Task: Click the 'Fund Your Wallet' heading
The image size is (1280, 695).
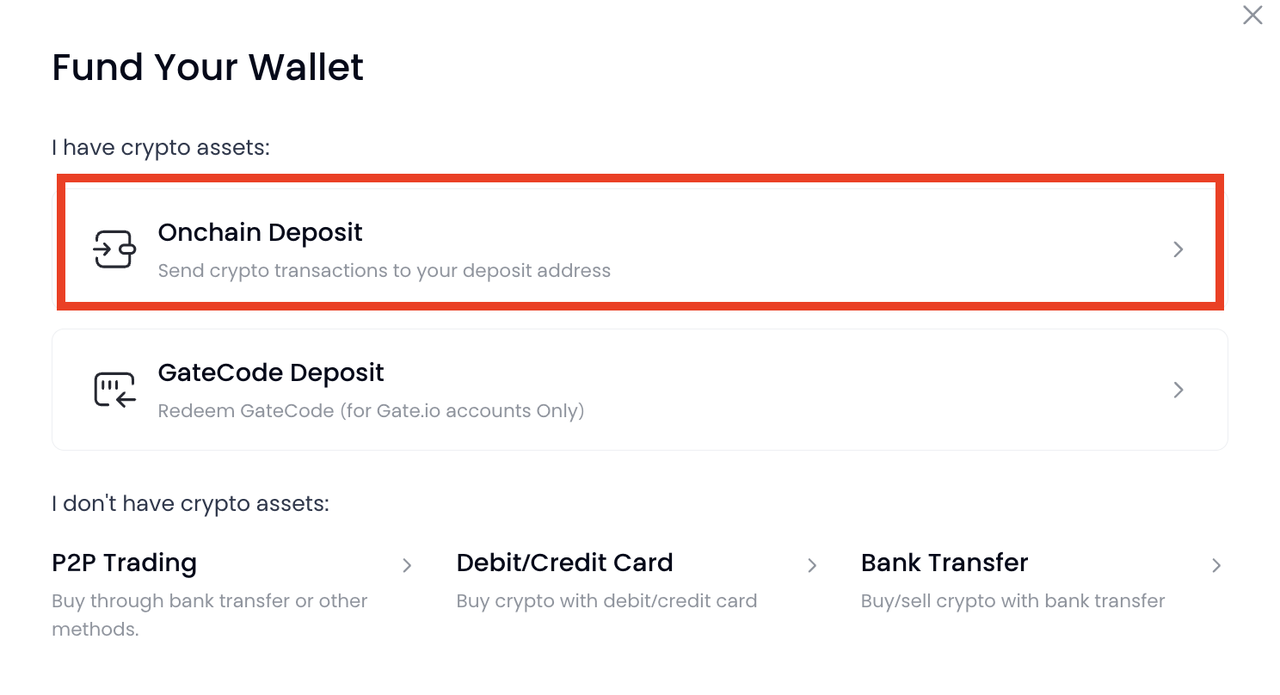Action: [x=208, y=67]
